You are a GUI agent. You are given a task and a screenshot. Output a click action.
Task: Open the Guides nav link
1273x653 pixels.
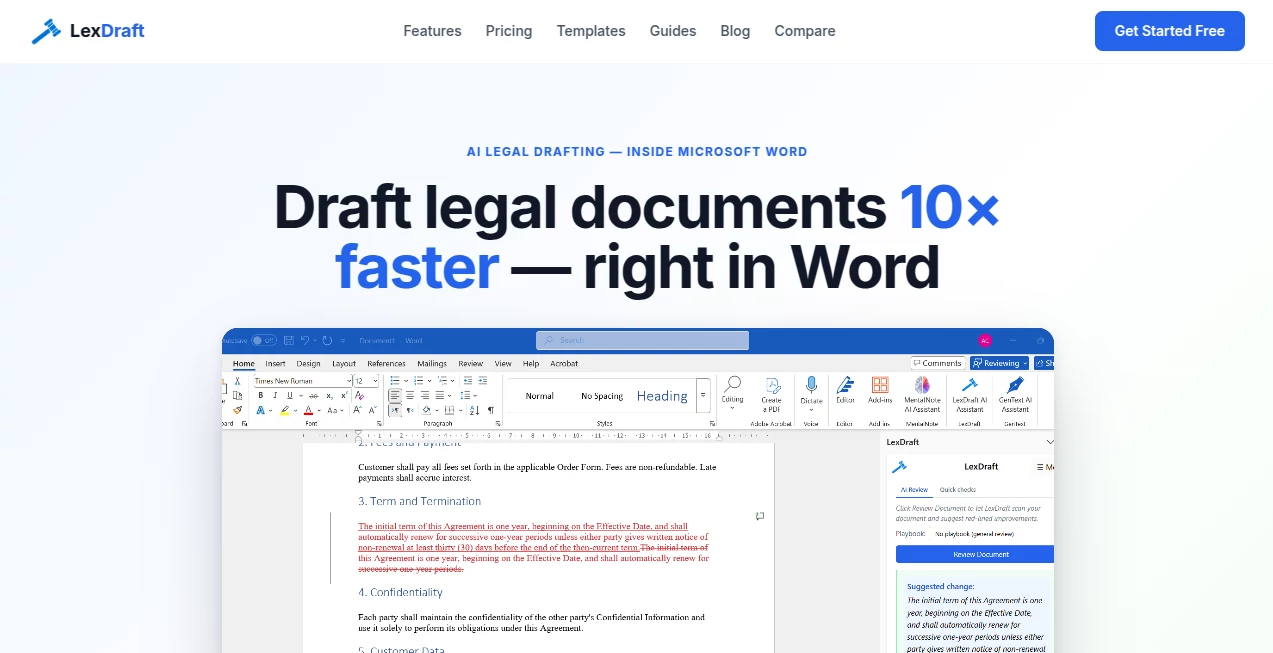(673, 31)
